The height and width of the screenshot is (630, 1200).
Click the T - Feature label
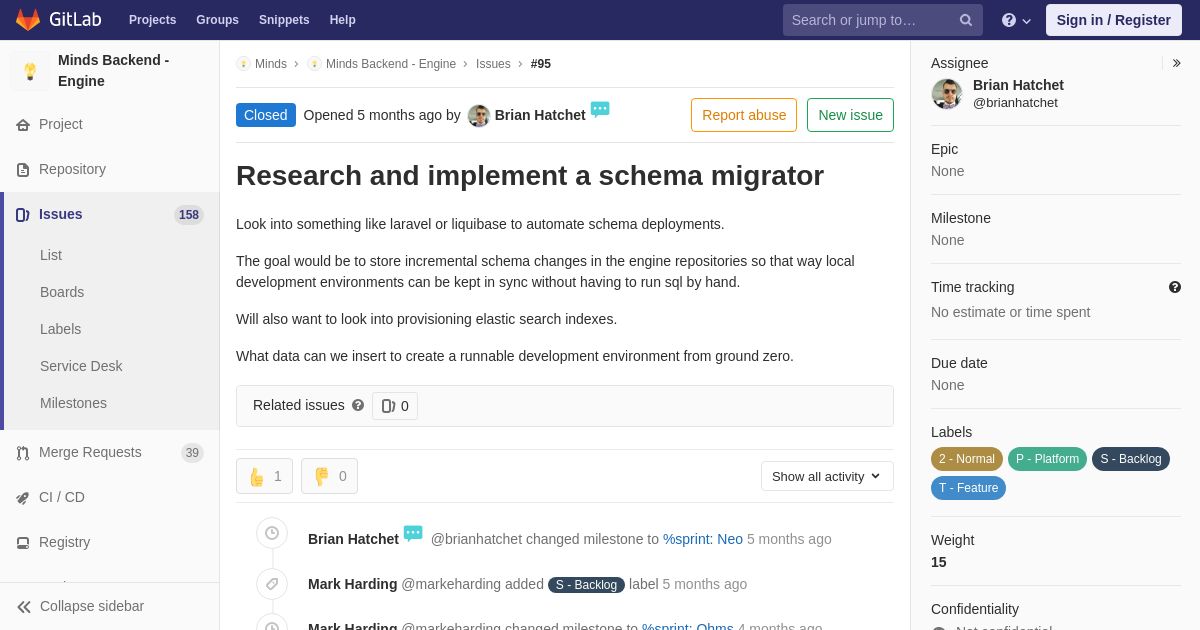click(x=968, y=488)
